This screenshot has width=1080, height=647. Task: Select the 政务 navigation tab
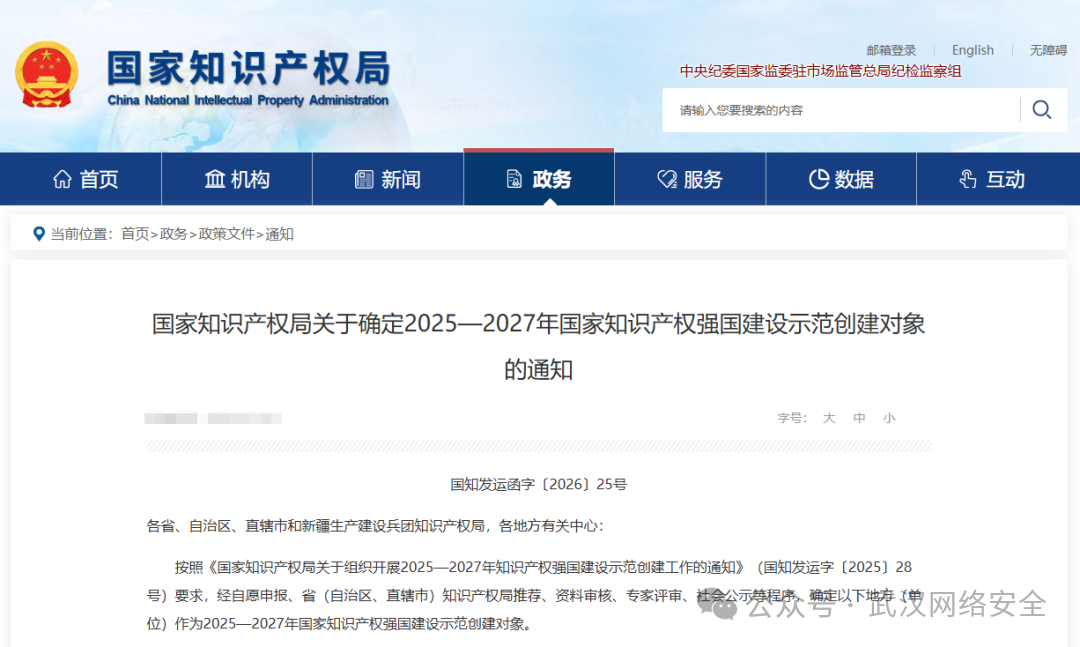(x=539, y=179)
